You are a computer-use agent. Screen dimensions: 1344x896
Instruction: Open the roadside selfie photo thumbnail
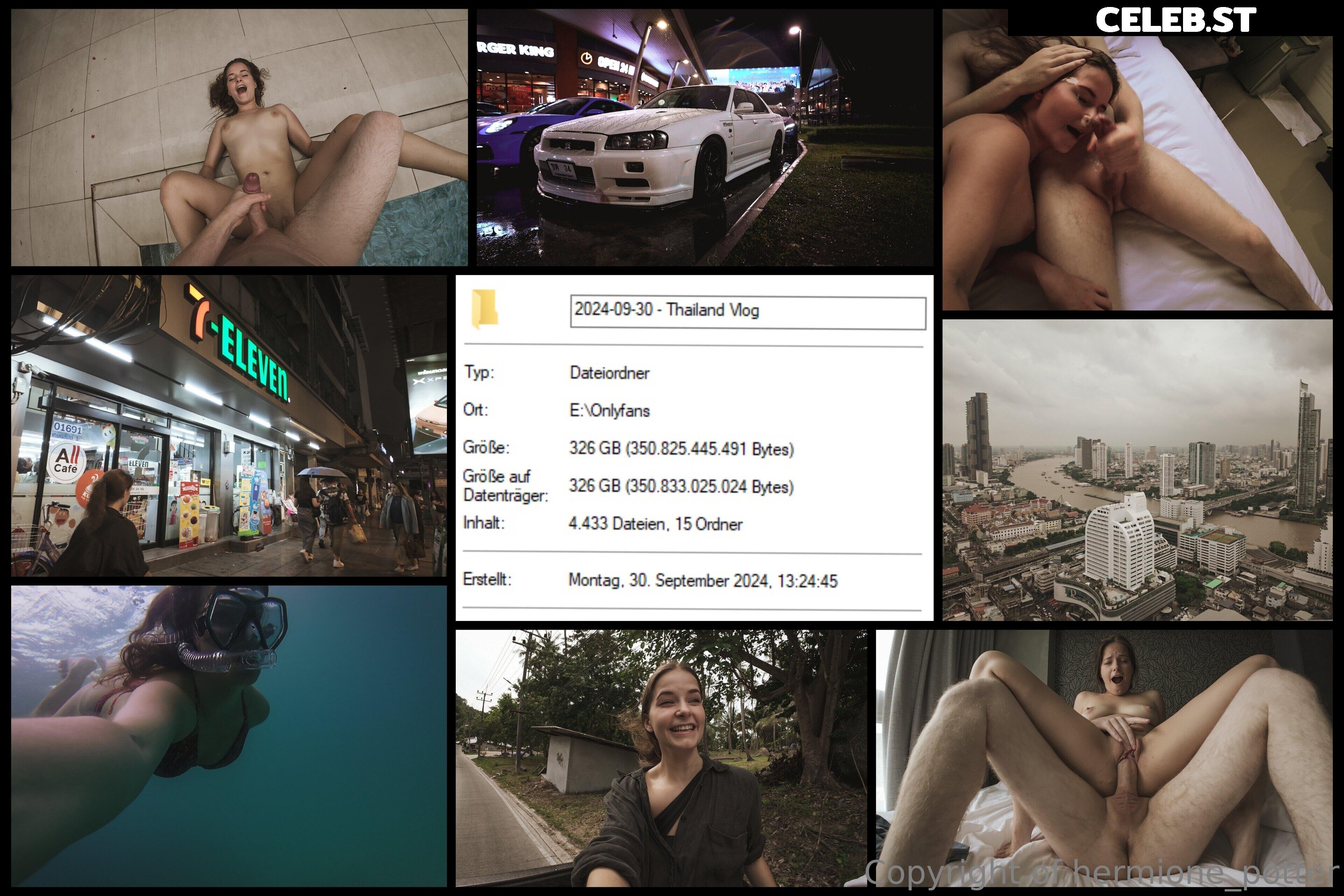pos(661,758)
